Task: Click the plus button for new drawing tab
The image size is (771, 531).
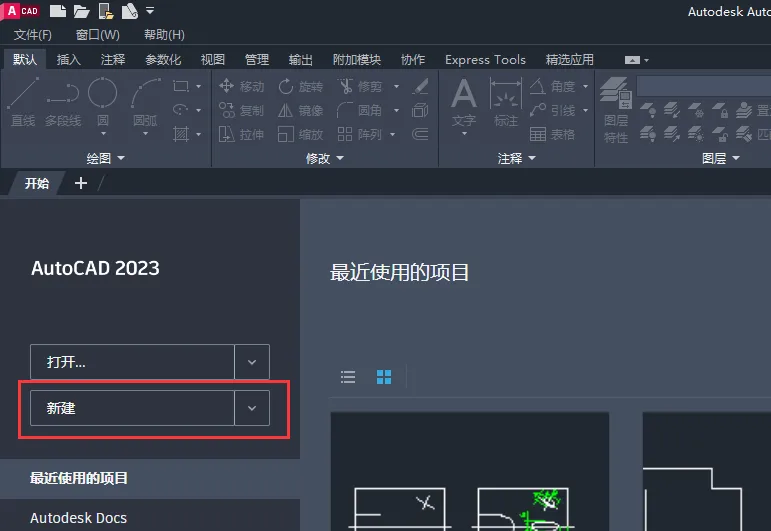Action: (81, 183)
